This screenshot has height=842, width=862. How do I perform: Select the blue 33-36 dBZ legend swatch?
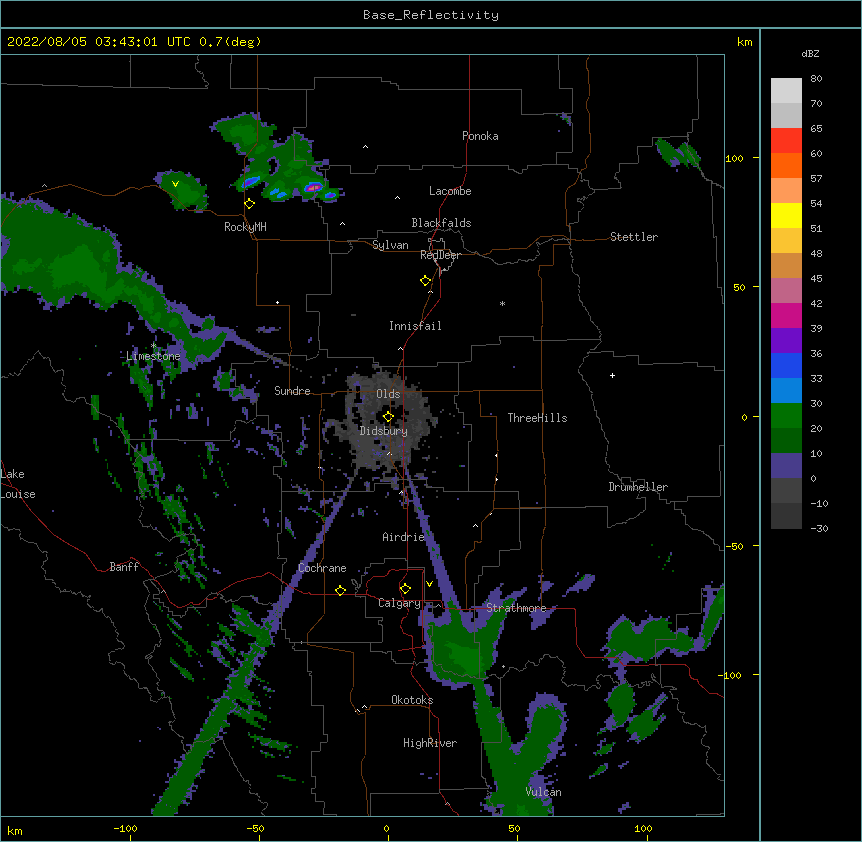pyautogui.click(x=786, y=365)
